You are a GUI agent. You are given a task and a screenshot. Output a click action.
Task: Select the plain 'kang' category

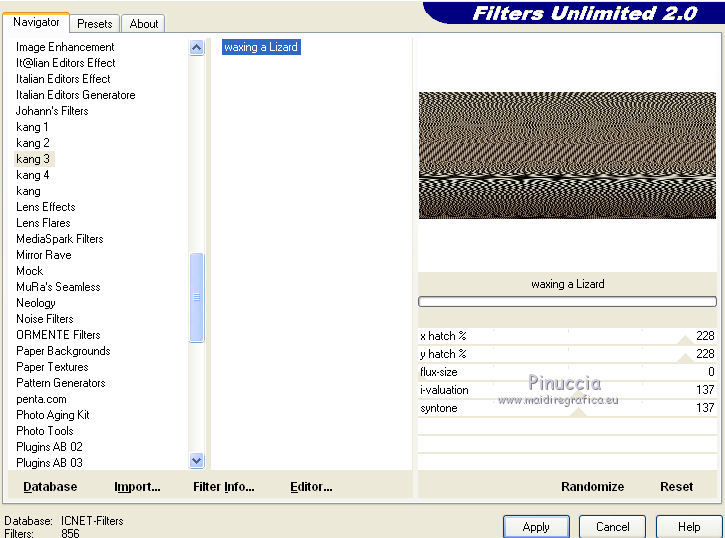tap(29, 191)
